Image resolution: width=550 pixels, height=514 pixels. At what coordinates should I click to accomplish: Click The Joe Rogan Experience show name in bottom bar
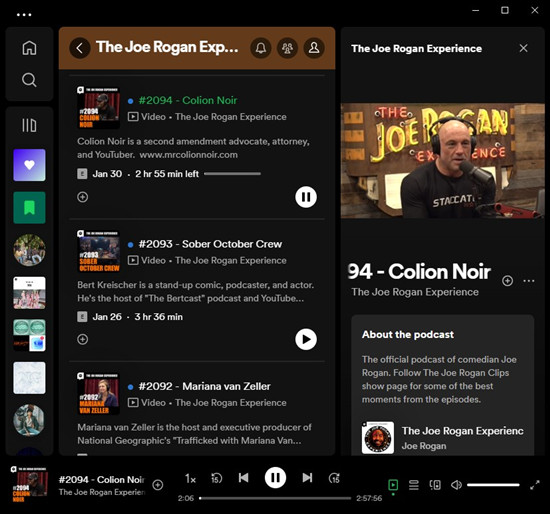pos(102,492)
